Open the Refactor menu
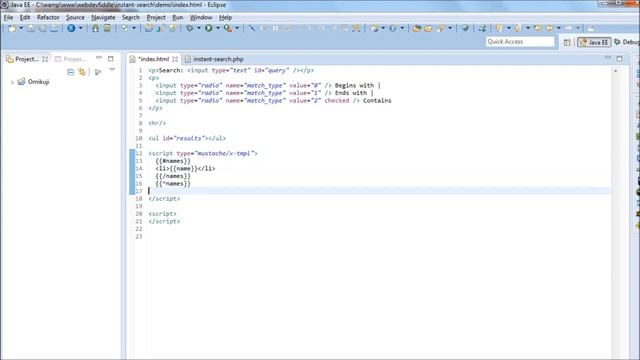This screenshot has width=640, height=360. pos(48,18)
